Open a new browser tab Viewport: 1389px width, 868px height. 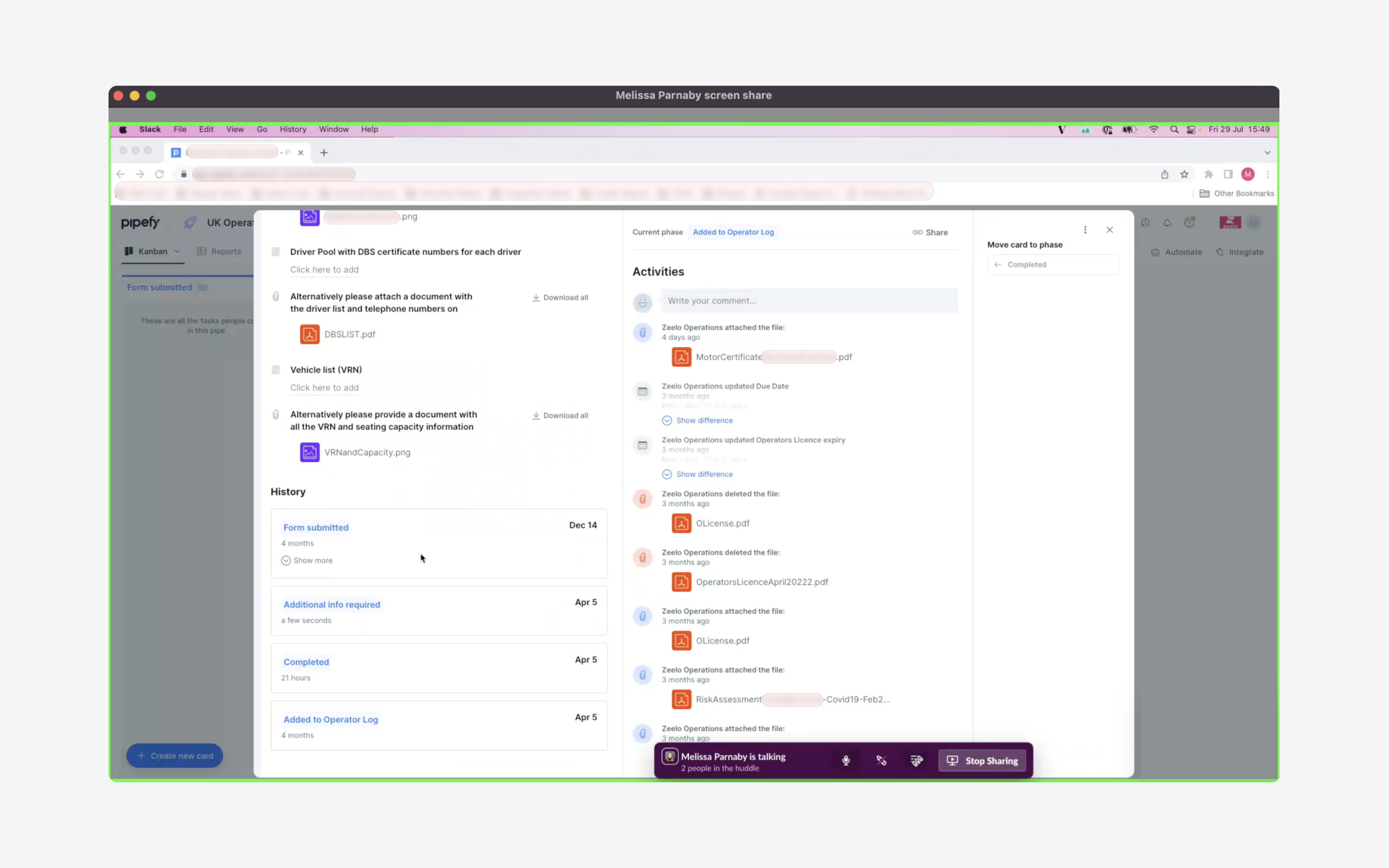pos(324,152)
